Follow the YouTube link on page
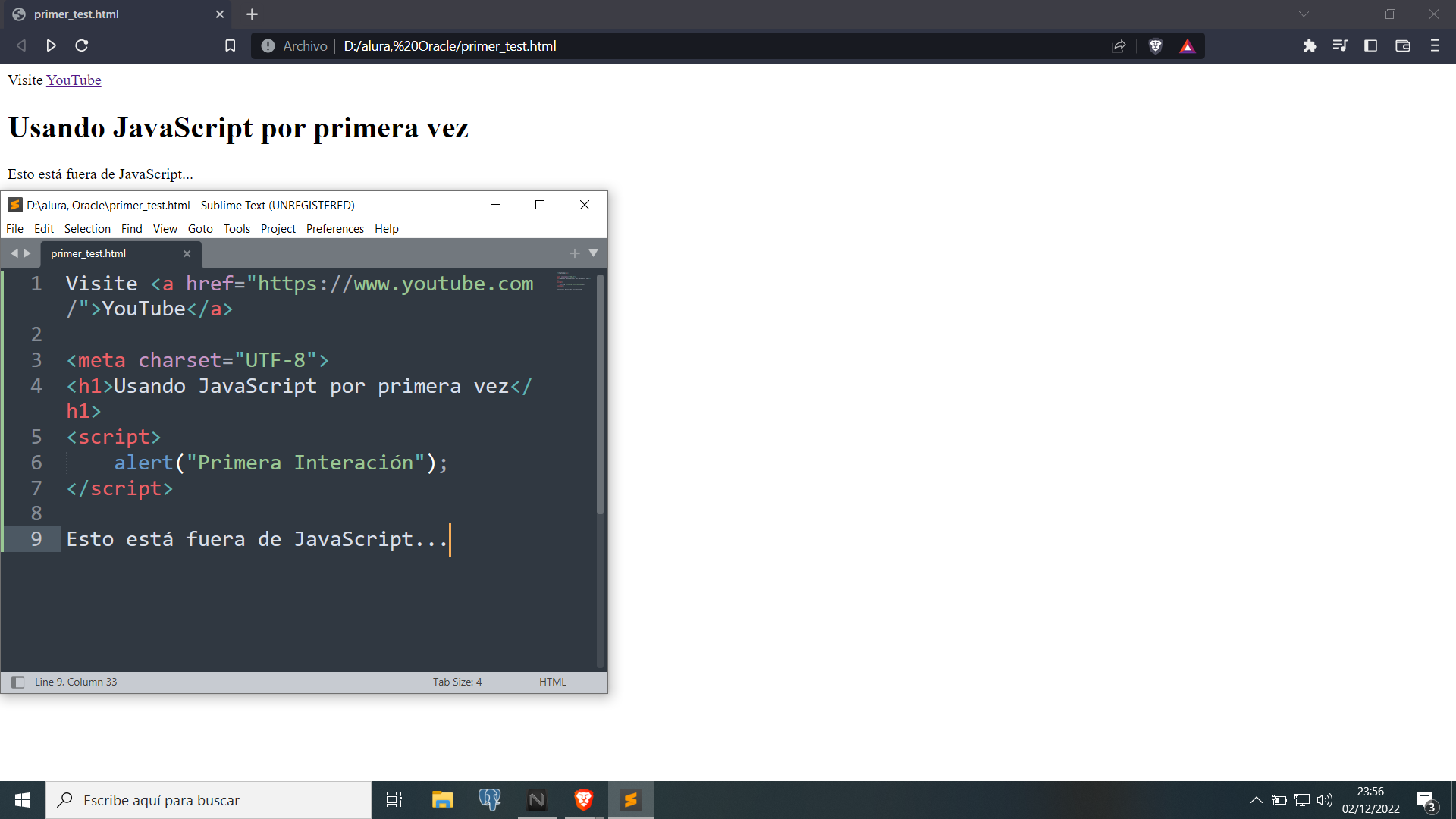1456x819 pixels. [74, 80]
